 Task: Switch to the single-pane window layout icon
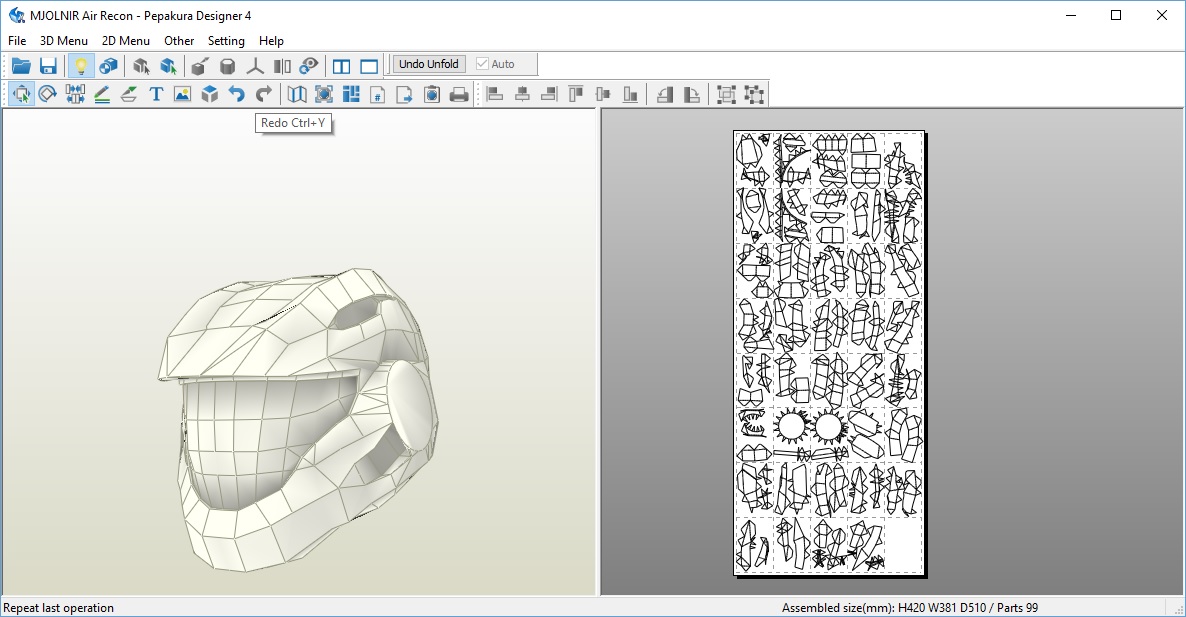click(x=368, y=66)
